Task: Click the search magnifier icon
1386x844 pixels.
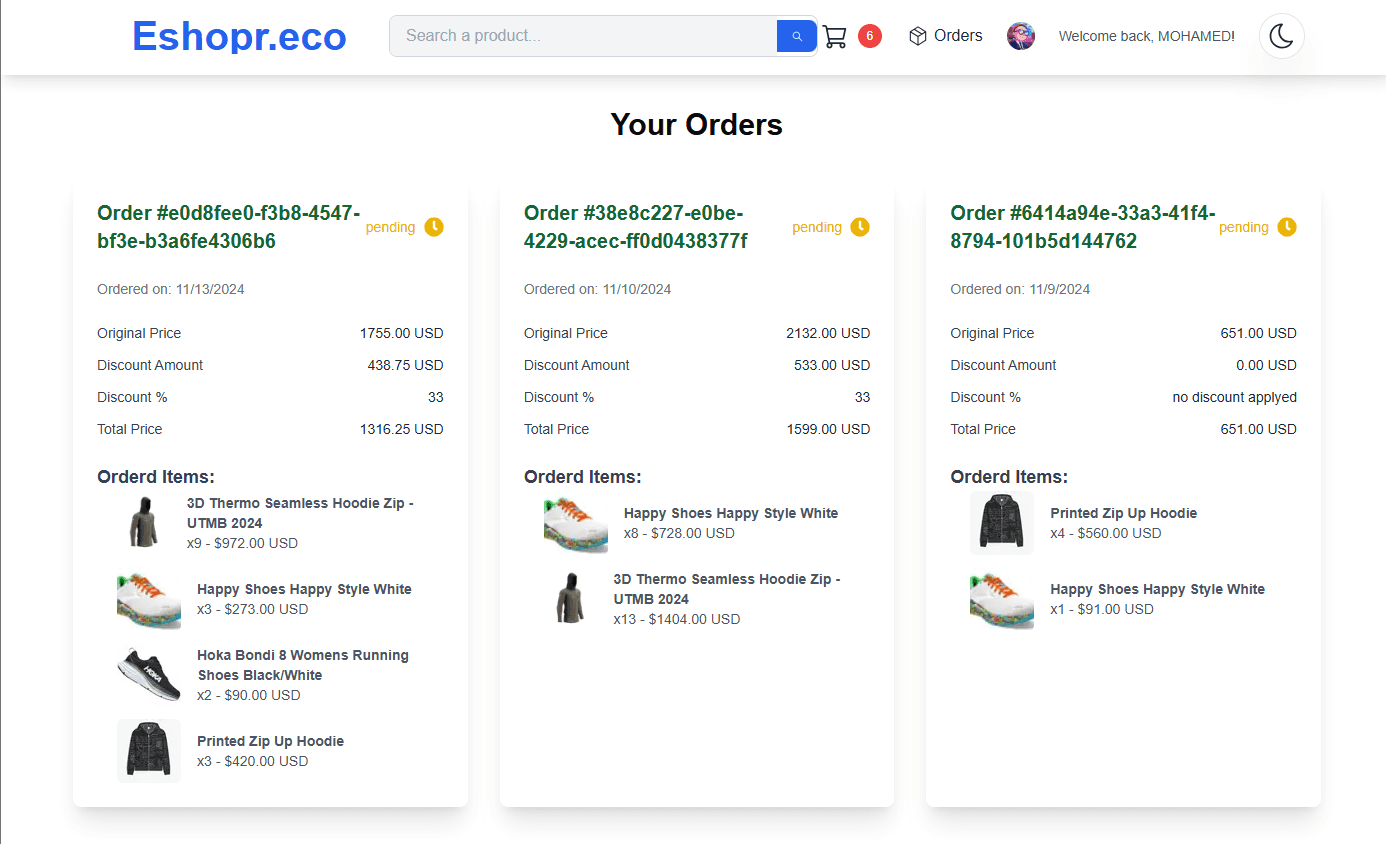Action: click(x=796, y=35)
